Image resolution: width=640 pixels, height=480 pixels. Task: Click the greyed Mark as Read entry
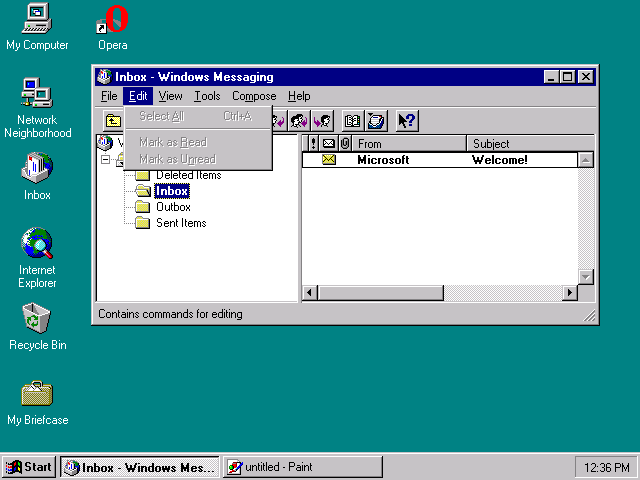pos(198,142)
